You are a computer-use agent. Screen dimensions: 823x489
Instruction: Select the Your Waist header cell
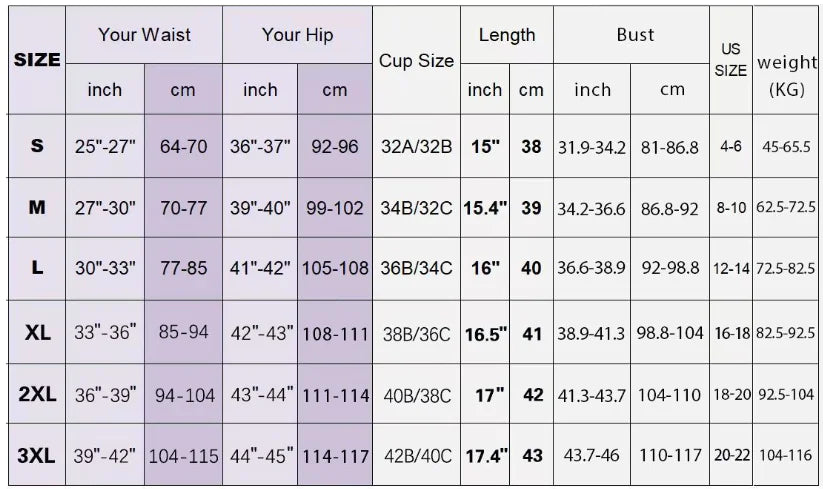pyautogui.click(x=144, y=35)
